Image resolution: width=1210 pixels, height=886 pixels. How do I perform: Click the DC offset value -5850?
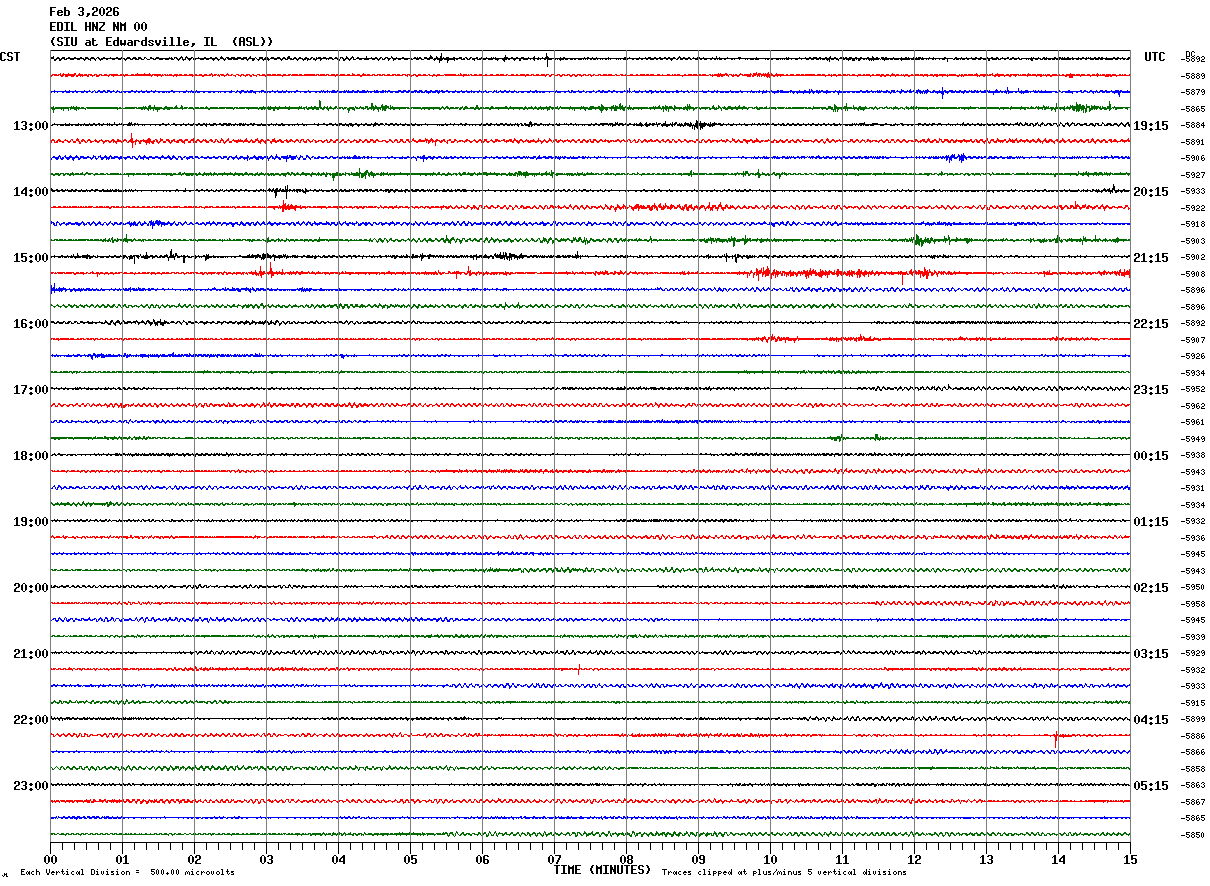click(1193, 835)
